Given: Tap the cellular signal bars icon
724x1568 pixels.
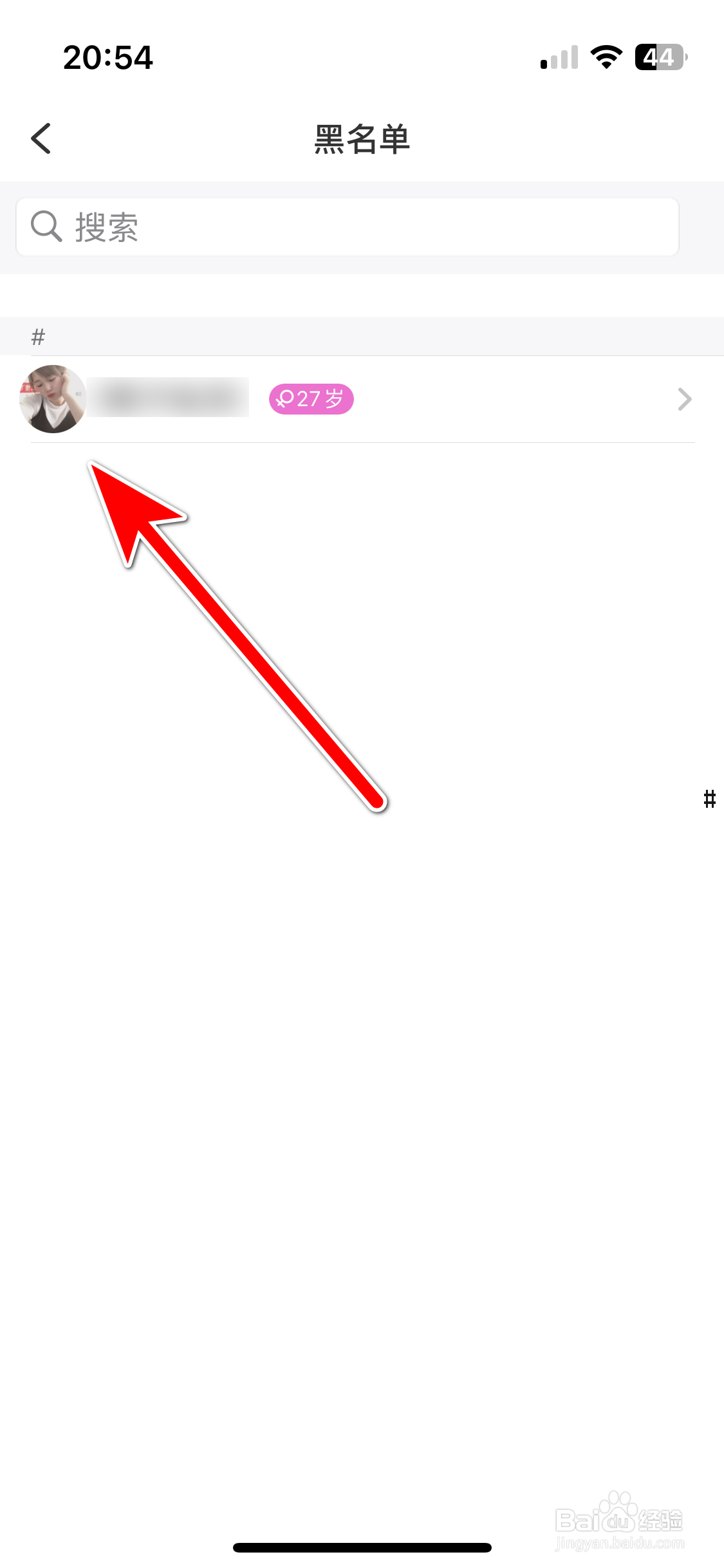Looking at the screenshot, I should tap(559, 57).
